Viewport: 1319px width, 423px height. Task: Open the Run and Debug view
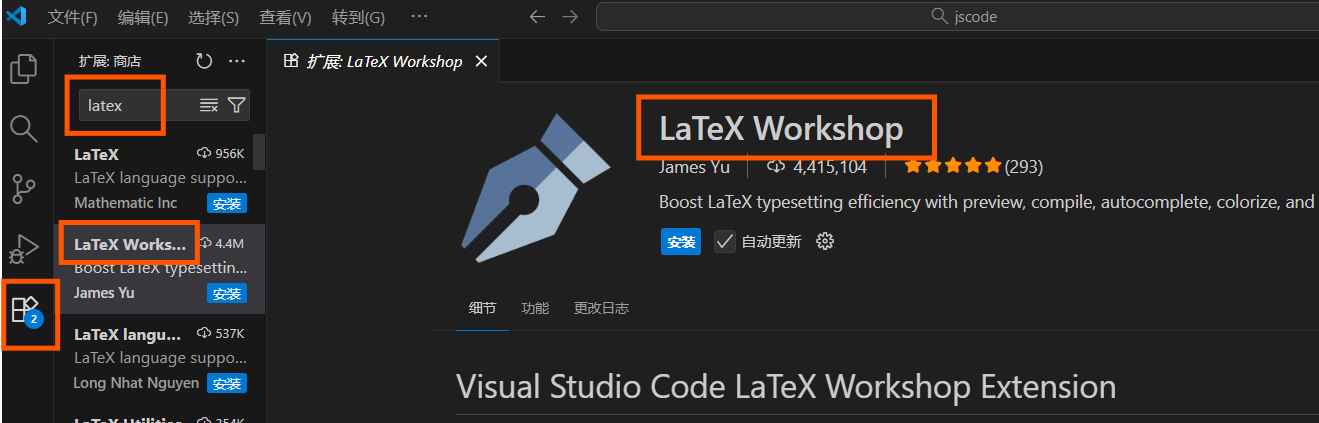click(23, 247)
